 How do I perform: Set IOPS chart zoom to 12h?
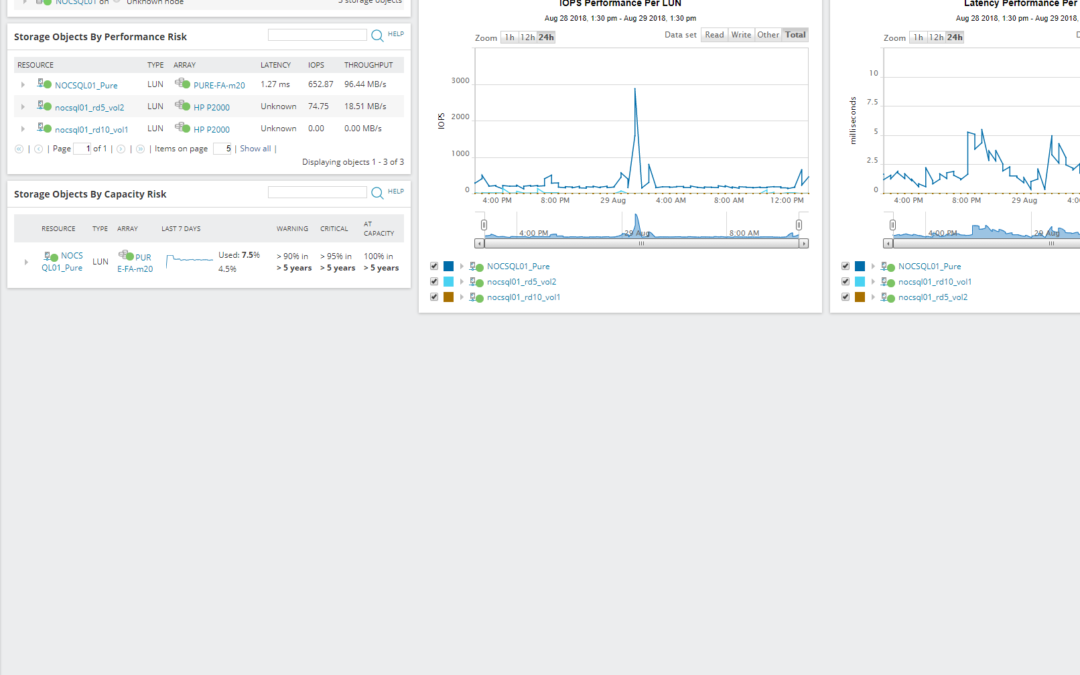(528, 37)
